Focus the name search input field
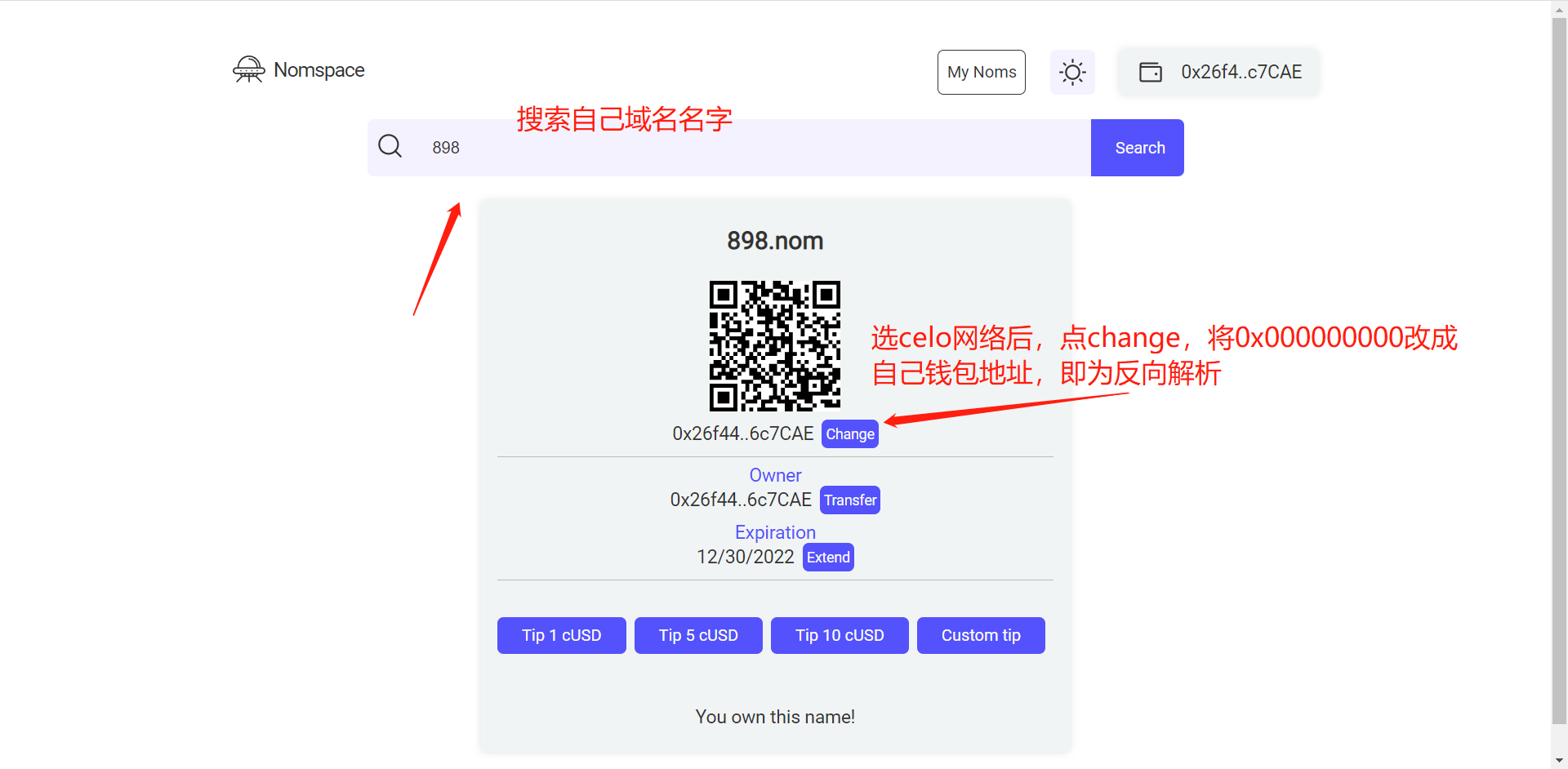Image resolution: width=1568 pixels, height=769 pixels. 729,148
